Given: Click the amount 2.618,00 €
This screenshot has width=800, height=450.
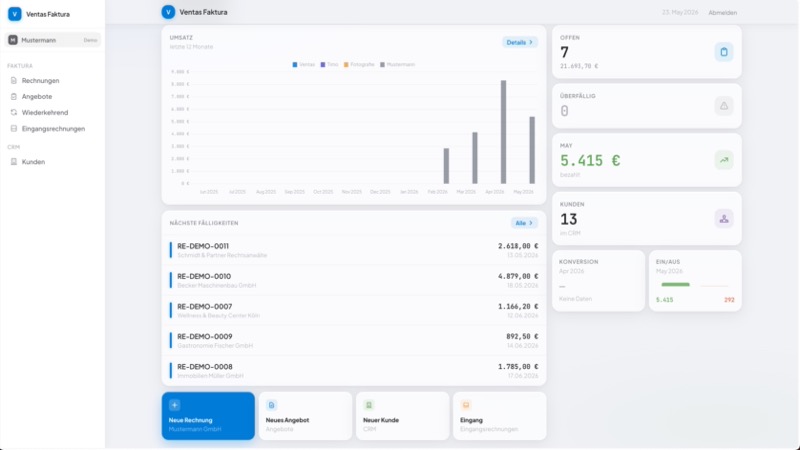Looking at the screenshot, I should tap(518, 246).
